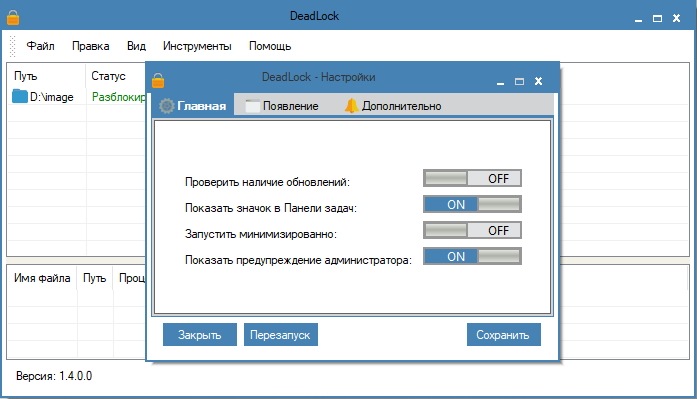The width and height of the screenshot is (697, 399).
Task: Toggle Показать предупреждение администратора switch
Action: point(472,256)
